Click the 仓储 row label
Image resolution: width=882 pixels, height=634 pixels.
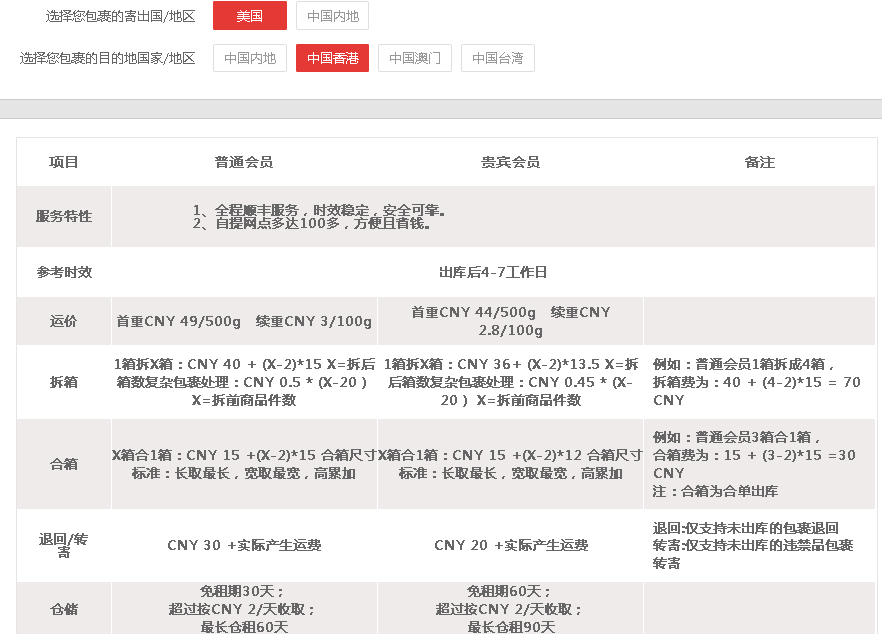(64, 608)
